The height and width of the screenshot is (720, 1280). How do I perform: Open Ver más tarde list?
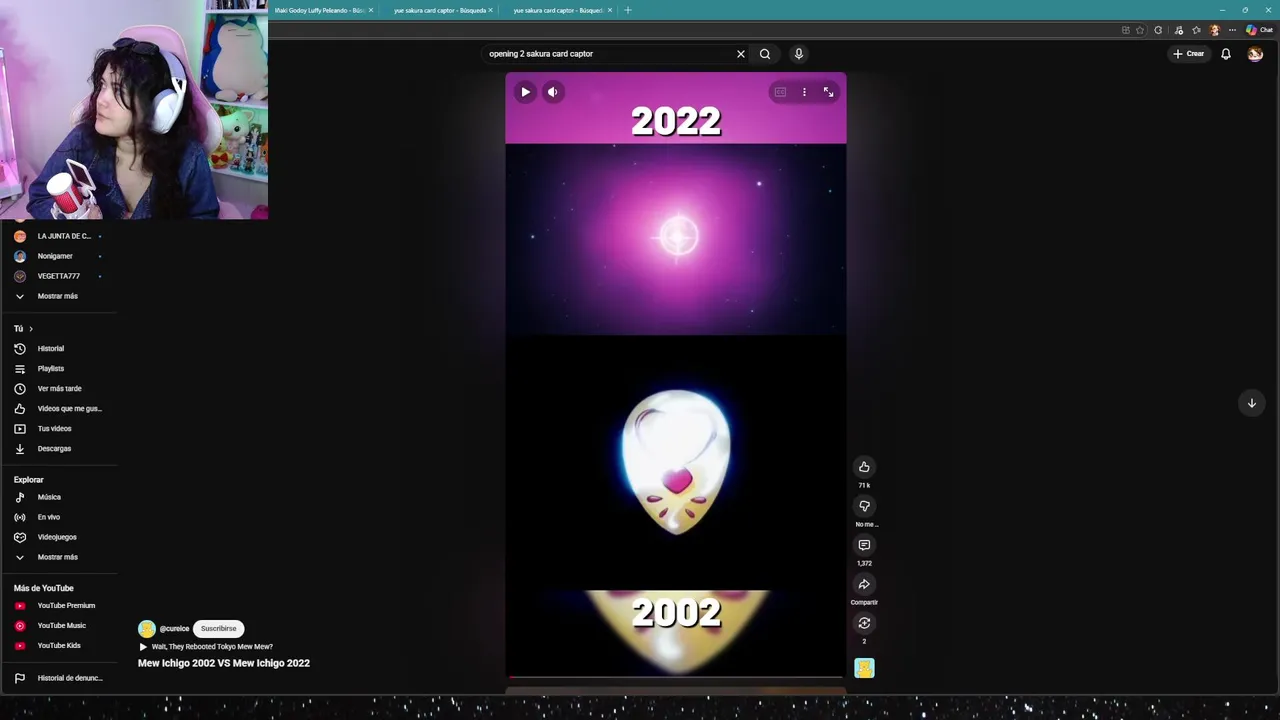[58, 389]
